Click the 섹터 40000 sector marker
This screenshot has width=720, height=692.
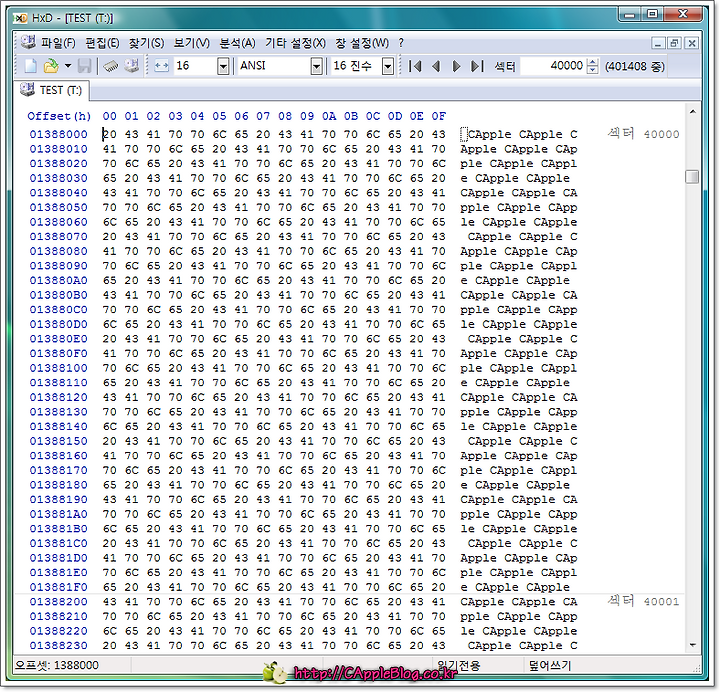pyautogui.click(x=643, y=134)
